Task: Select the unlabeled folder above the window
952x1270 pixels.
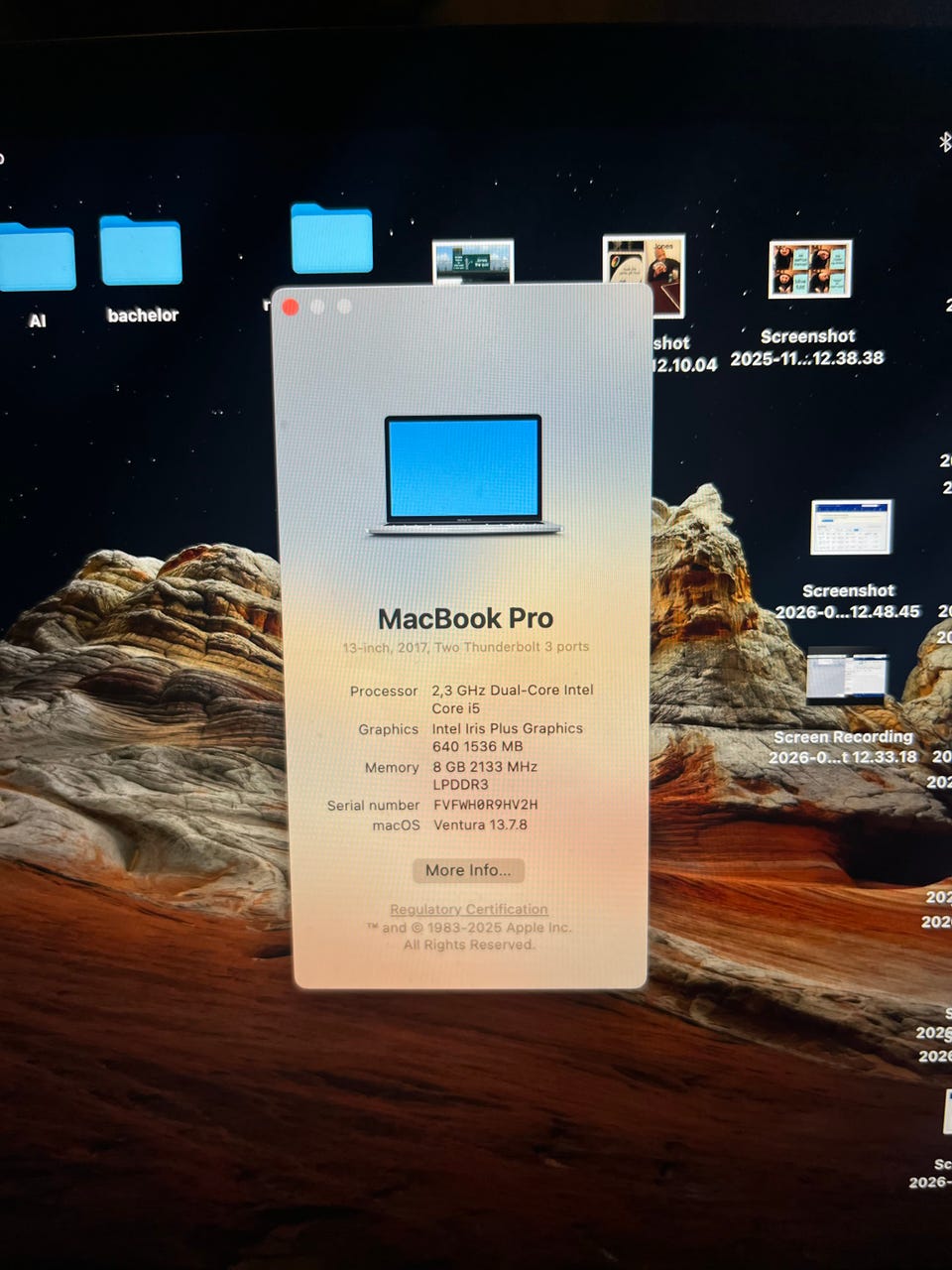Action: coord(331,238)
